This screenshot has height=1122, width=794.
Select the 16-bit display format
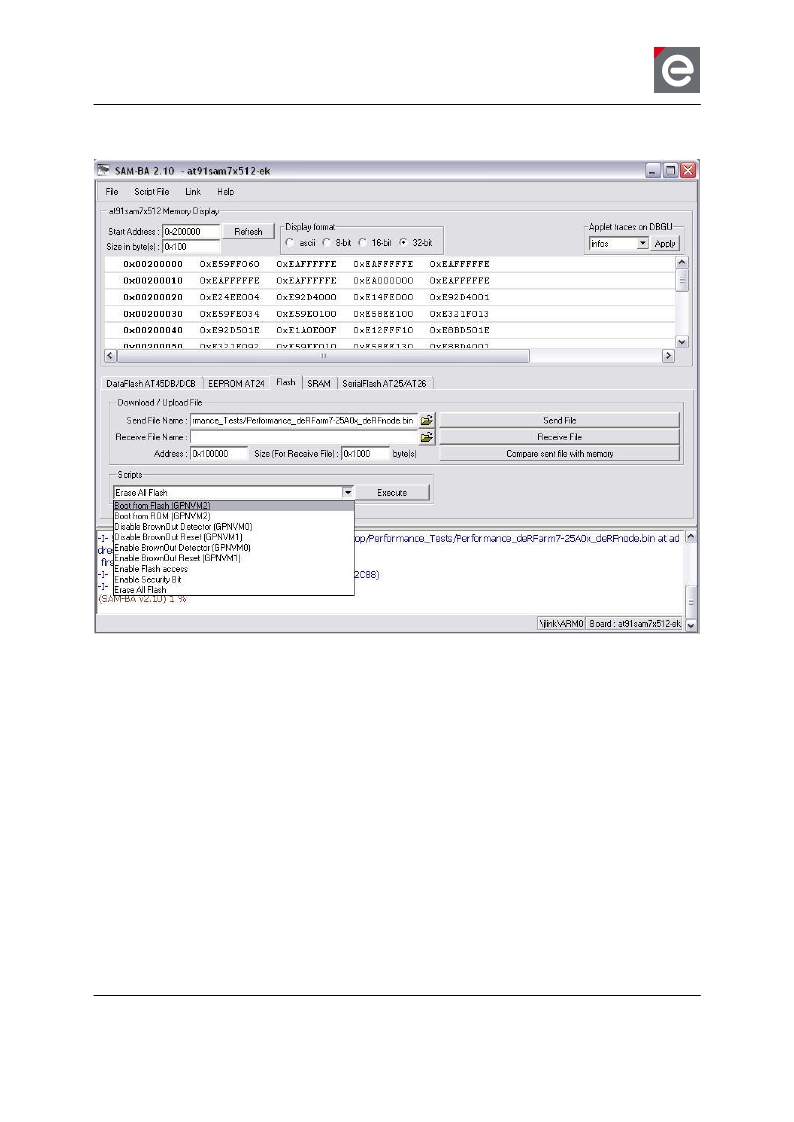[x=362, y=243]
